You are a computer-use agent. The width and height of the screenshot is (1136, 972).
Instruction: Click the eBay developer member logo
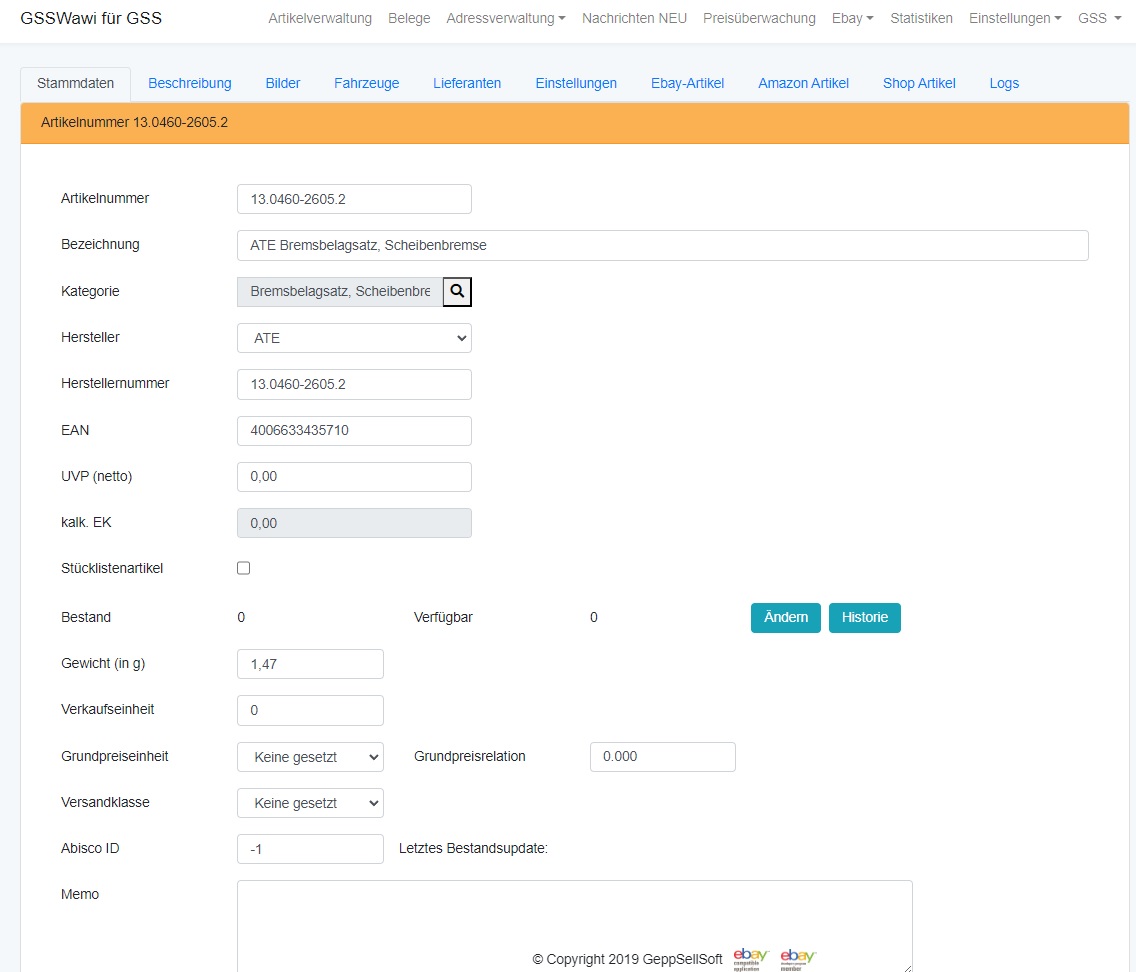click(x=798, y=958)
